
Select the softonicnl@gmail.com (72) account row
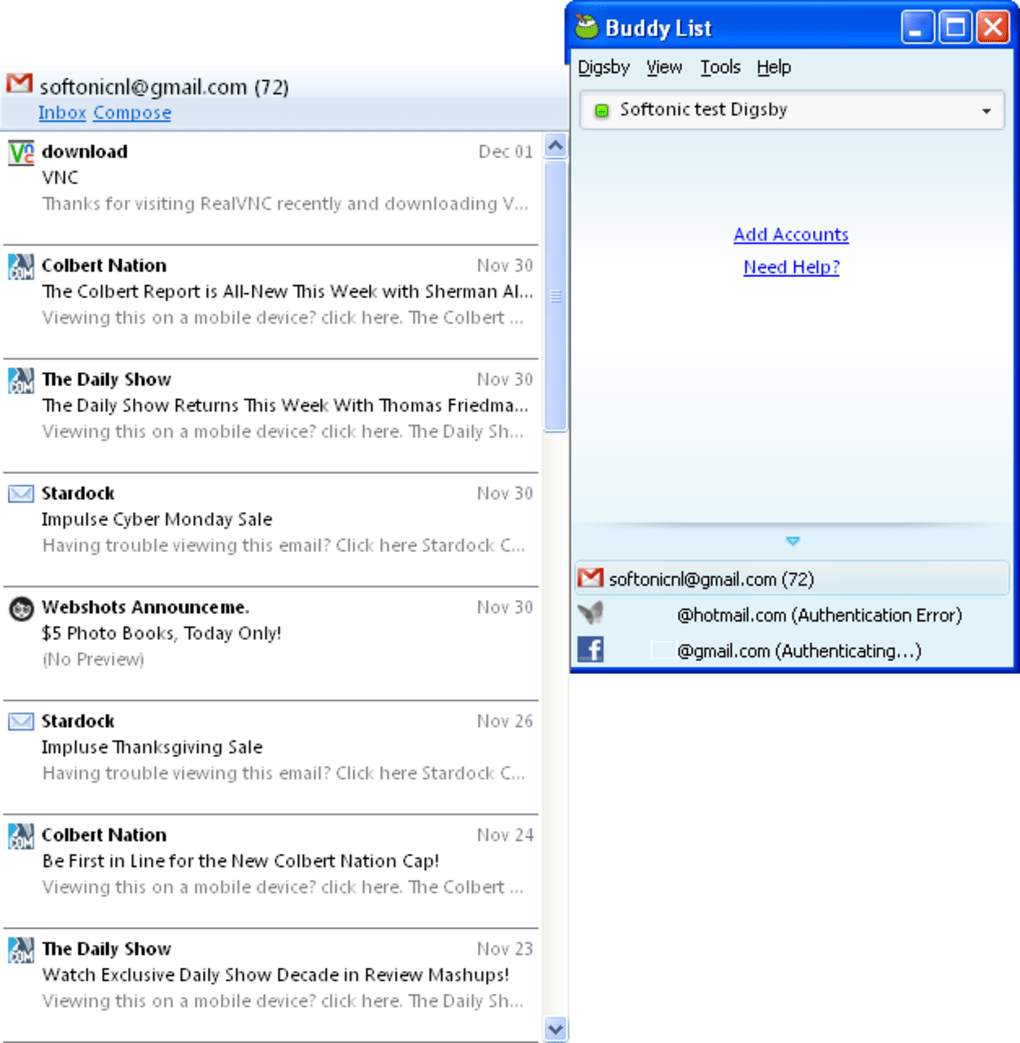pos(792,579)
